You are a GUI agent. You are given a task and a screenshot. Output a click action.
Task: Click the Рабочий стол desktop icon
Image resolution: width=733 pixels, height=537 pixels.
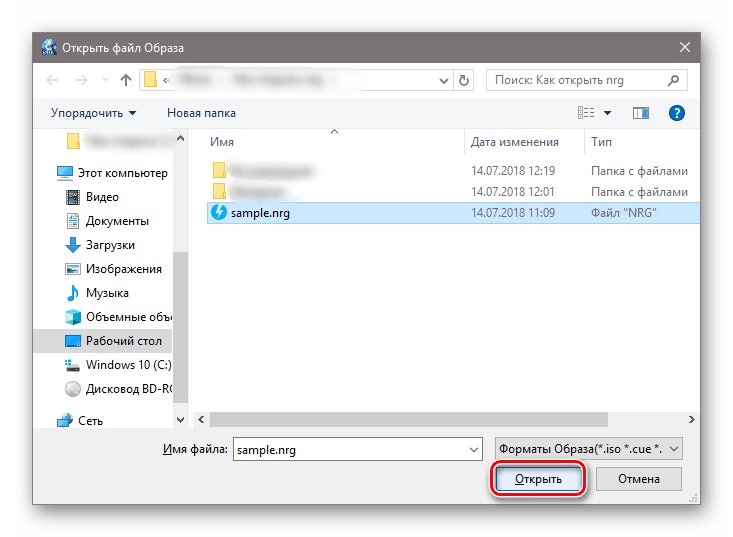point(72,341)
